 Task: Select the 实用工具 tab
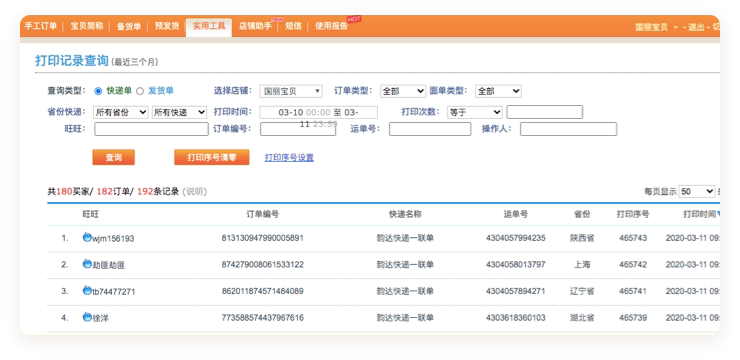coord(209,27)
